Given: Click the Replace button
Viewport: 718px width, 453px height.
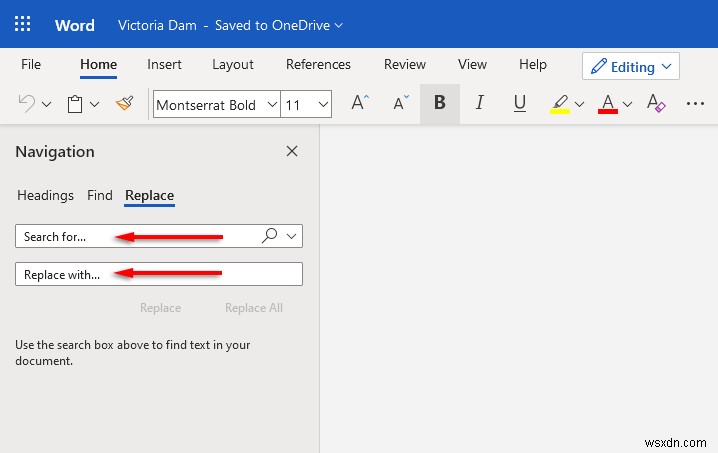Looking at the screenshot, I should coord(160,308).
